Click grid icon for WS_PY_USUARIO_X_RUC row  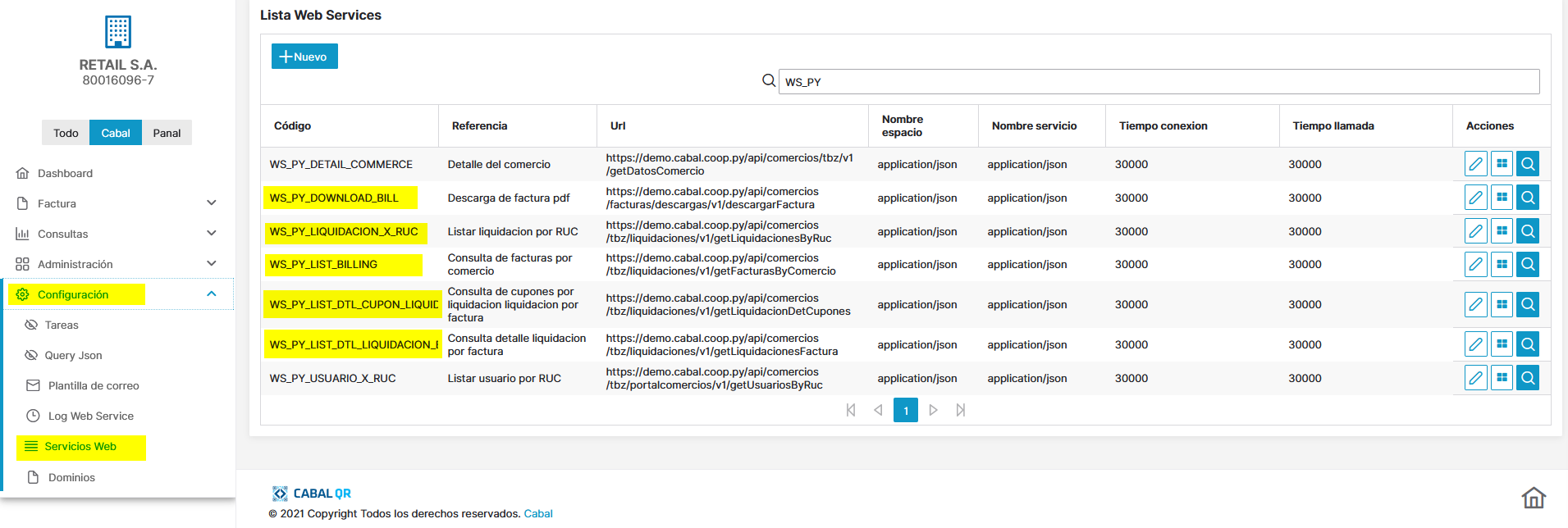click(x=1502, y=378)
